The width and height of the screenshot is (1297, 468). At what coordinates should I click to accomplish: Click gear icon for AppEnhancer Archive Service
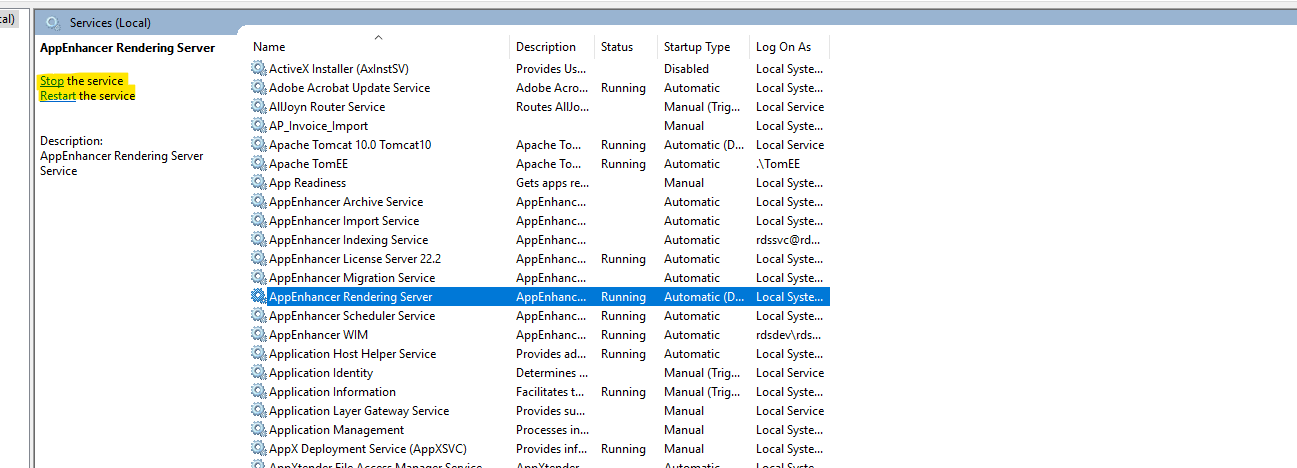click(259, 202)
